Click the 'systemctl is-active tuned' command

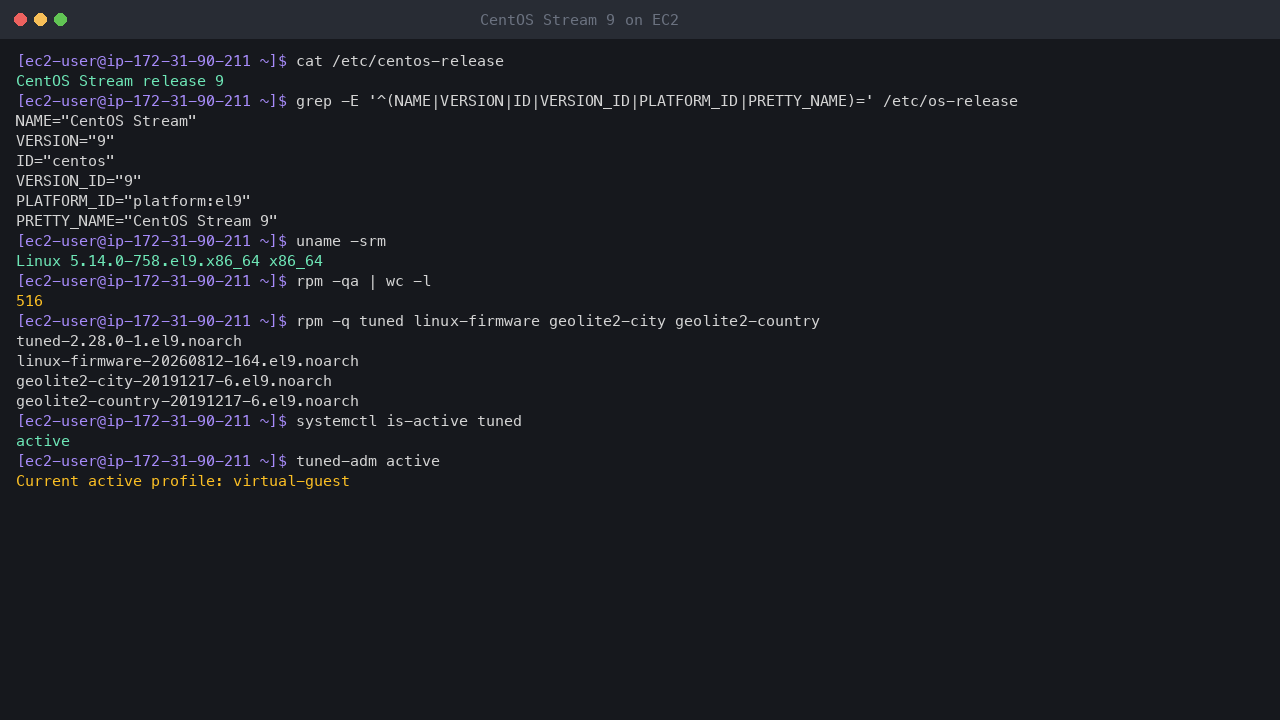pyautogui.click(x=409, y=421)
